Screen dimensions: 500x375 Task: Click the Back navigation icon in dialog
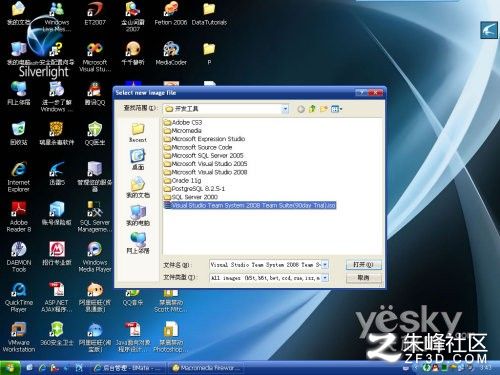click(x=301, y=109)
